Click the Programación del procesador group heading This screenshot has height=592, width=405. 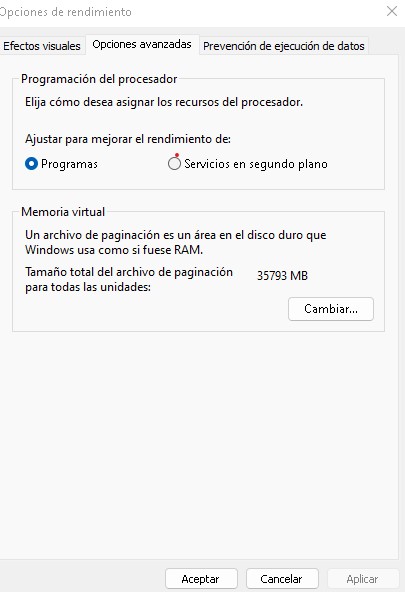(99, 79)
